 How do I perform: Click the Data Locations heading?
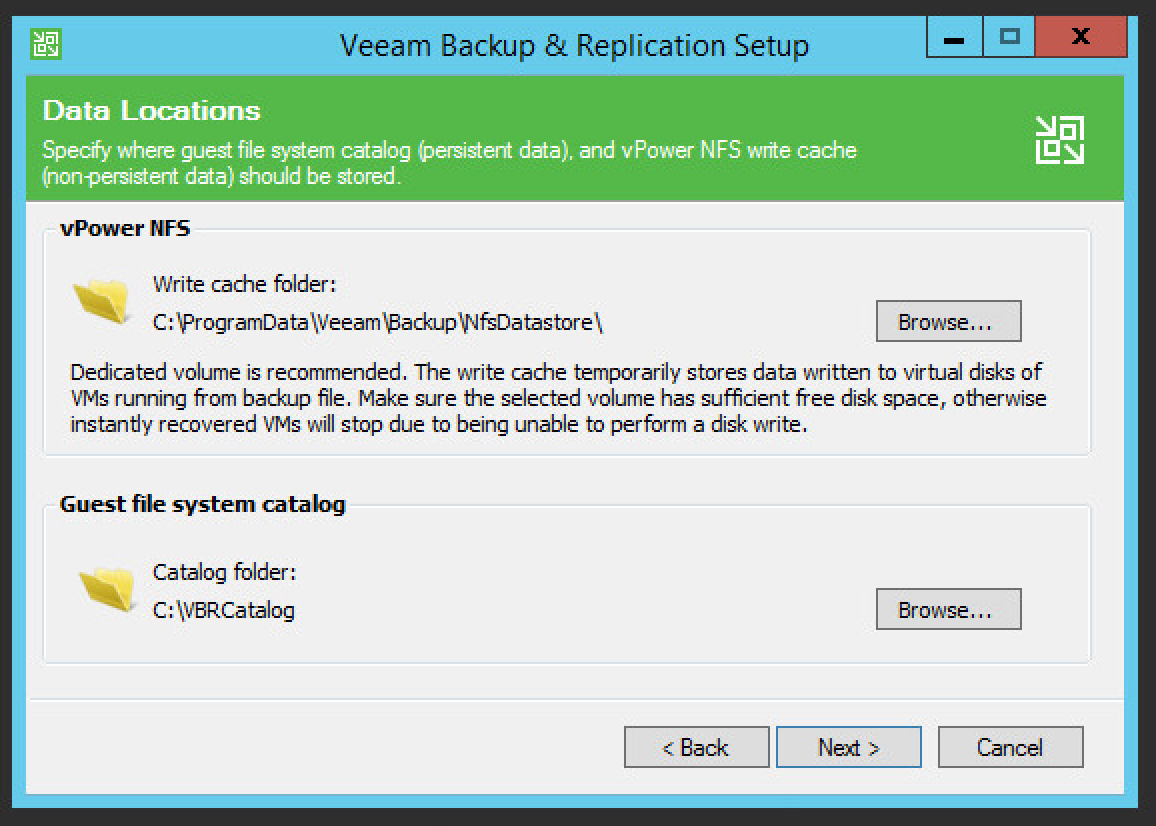coord(152,110)
